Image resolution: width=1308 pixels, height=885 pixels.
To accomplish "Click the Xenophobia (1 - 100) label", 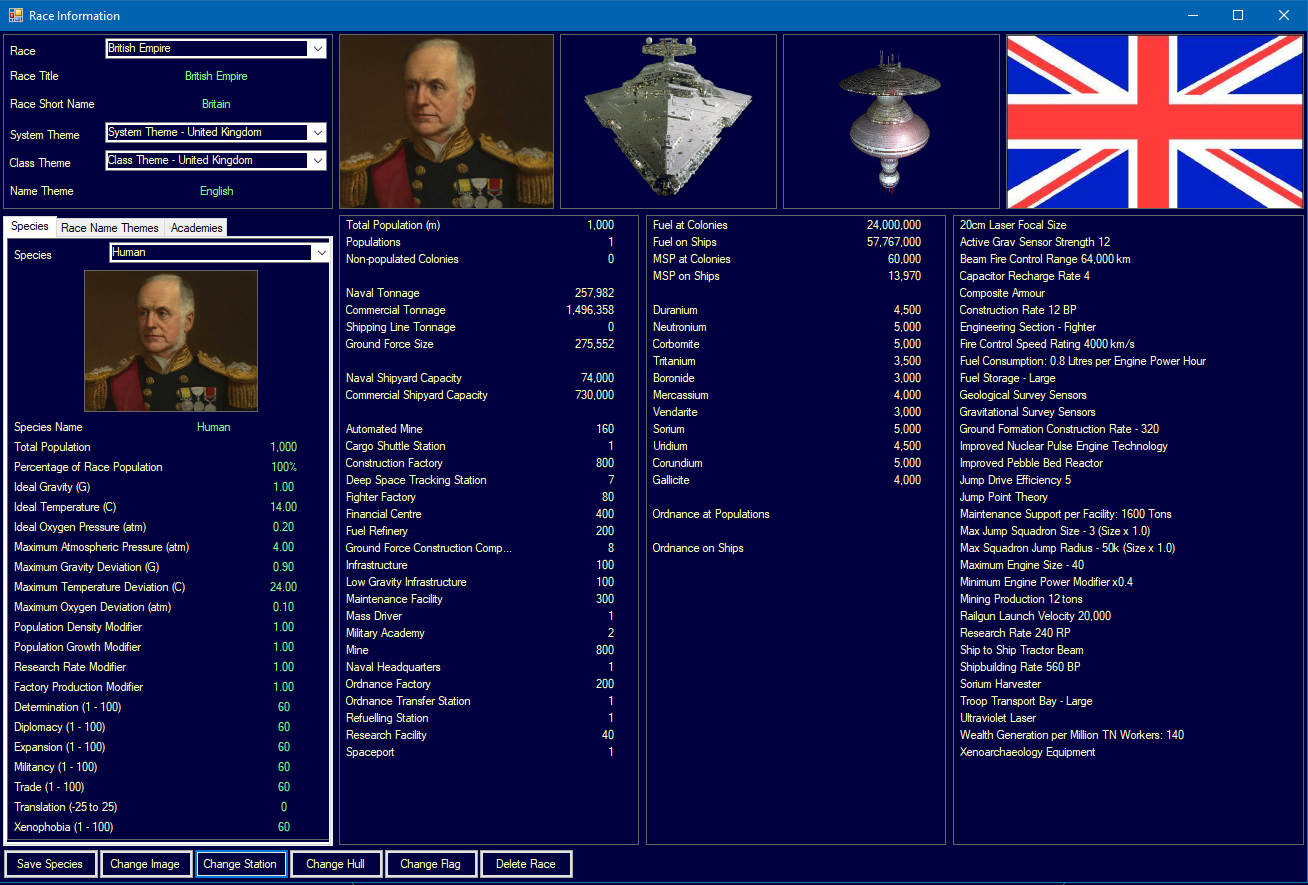I will coord(63,827).
